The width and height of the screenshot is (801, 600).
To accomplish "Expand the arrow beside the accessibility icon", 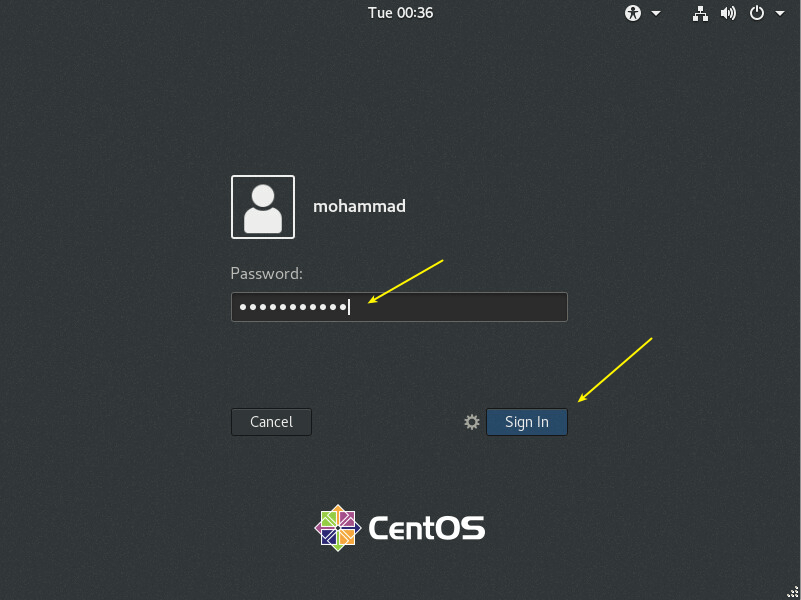I will 656,14.
